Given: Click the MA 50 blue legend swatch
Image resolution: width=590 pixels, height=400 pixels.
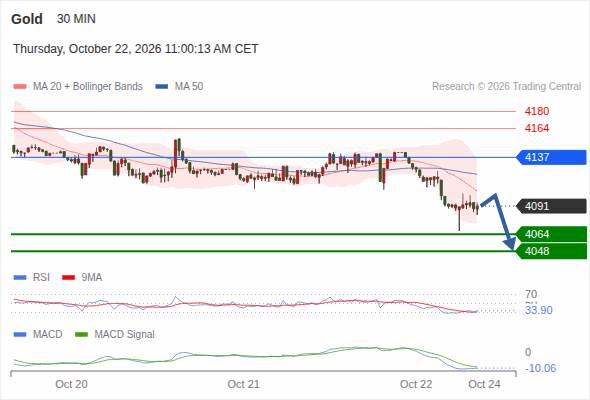Looking at the screenshot, I should [x=162, y=87].
